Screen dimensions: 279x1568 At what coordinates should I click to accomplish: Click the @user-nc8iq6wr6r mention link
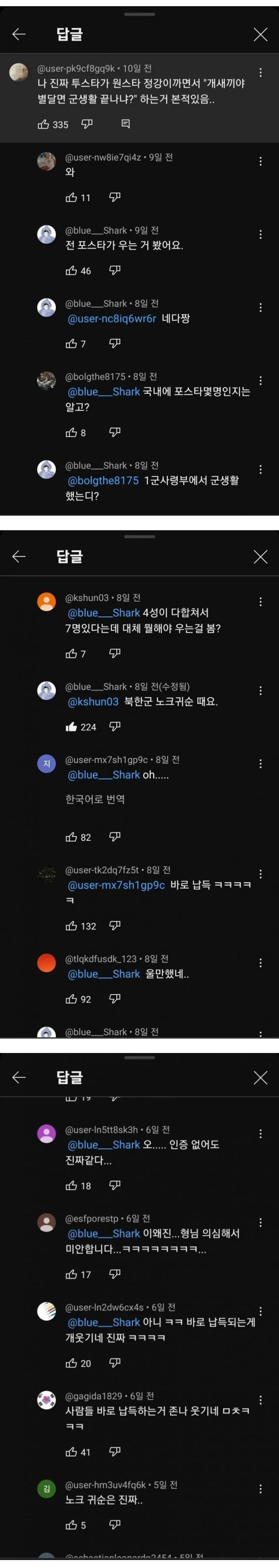(111, 318)
